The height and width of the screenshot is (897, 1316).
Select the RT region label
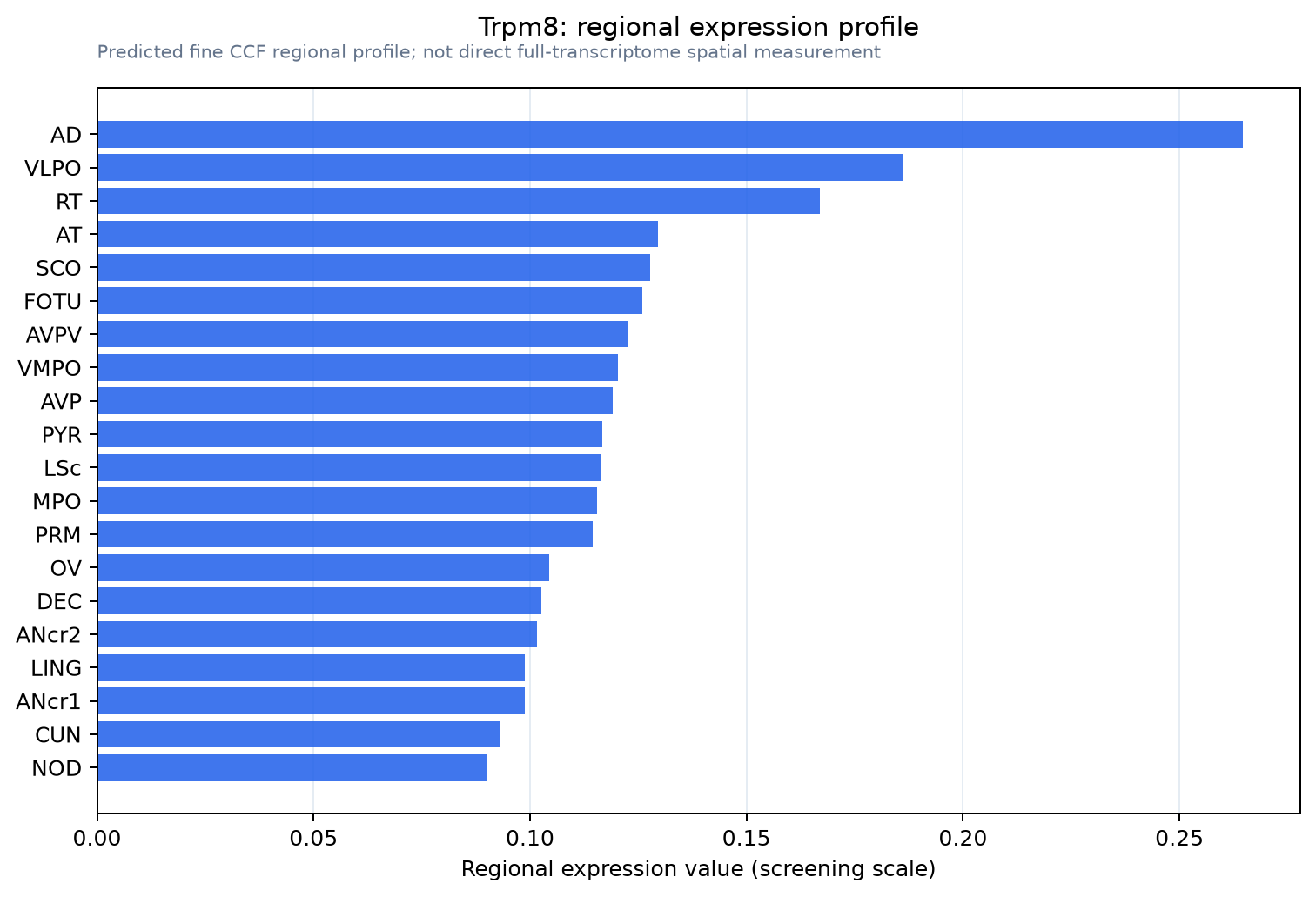tap(69, 202)
